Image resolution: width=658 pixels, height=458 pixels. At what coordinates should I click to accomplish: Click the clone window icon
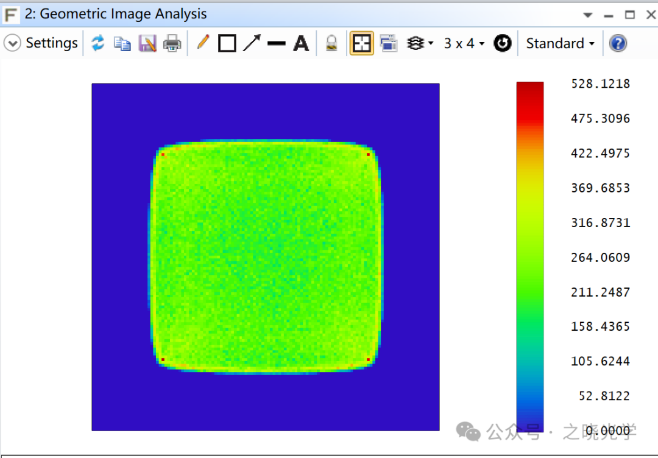point(388,43)
